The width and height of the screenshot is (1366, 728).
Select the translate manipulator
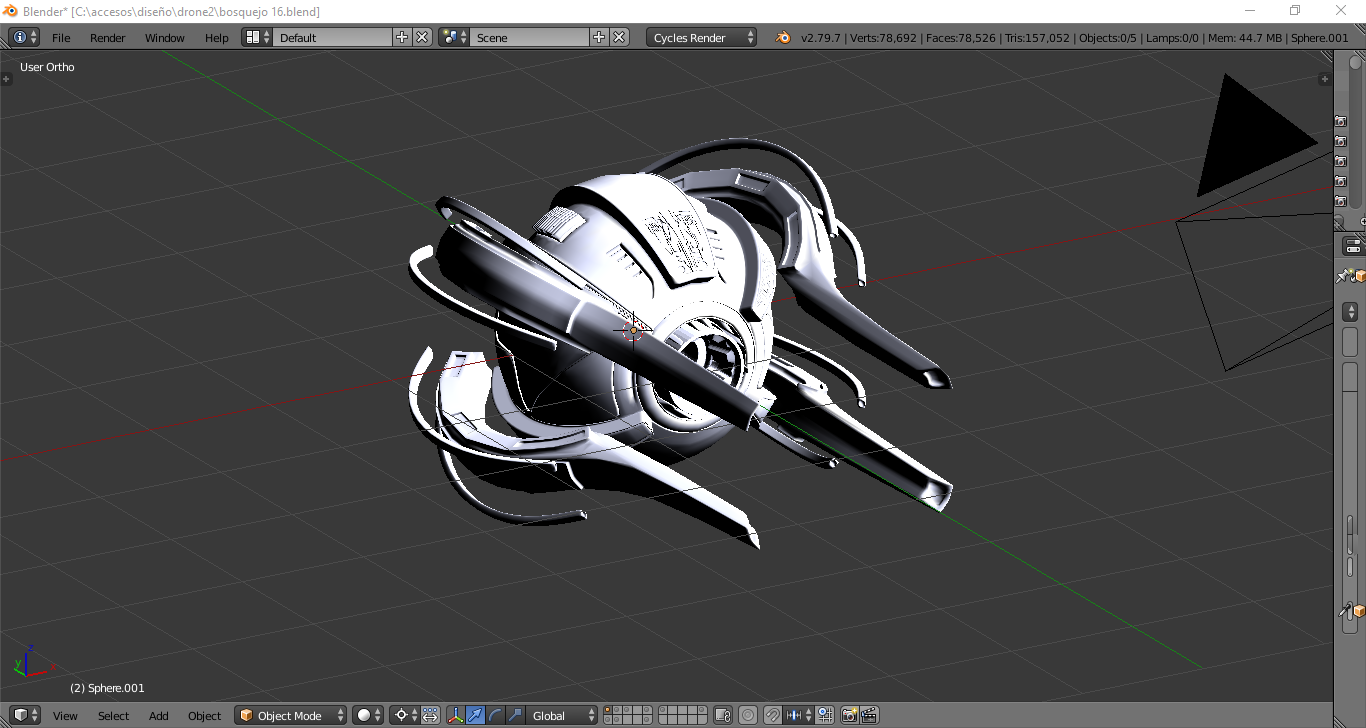(475, 715)
